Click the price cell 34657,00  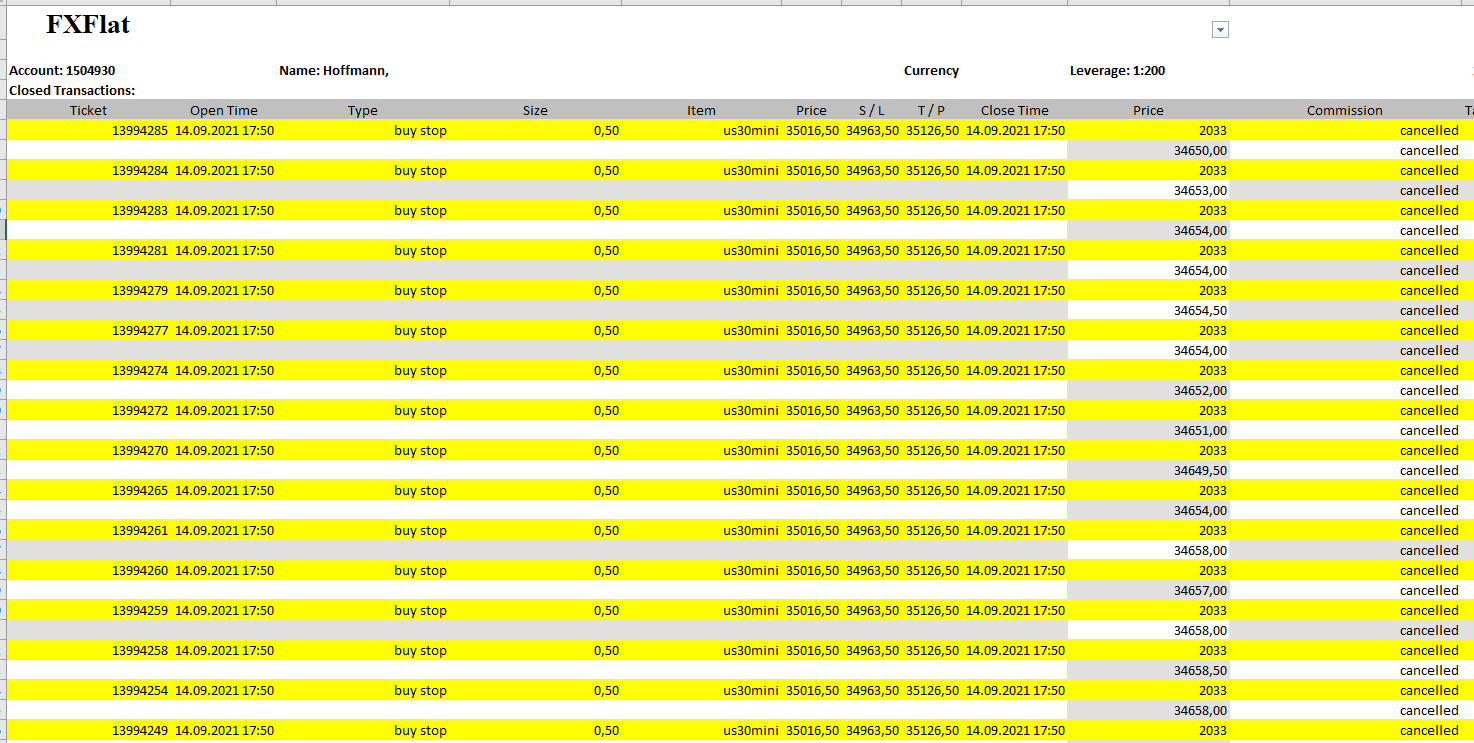[x=1200, y=591]
